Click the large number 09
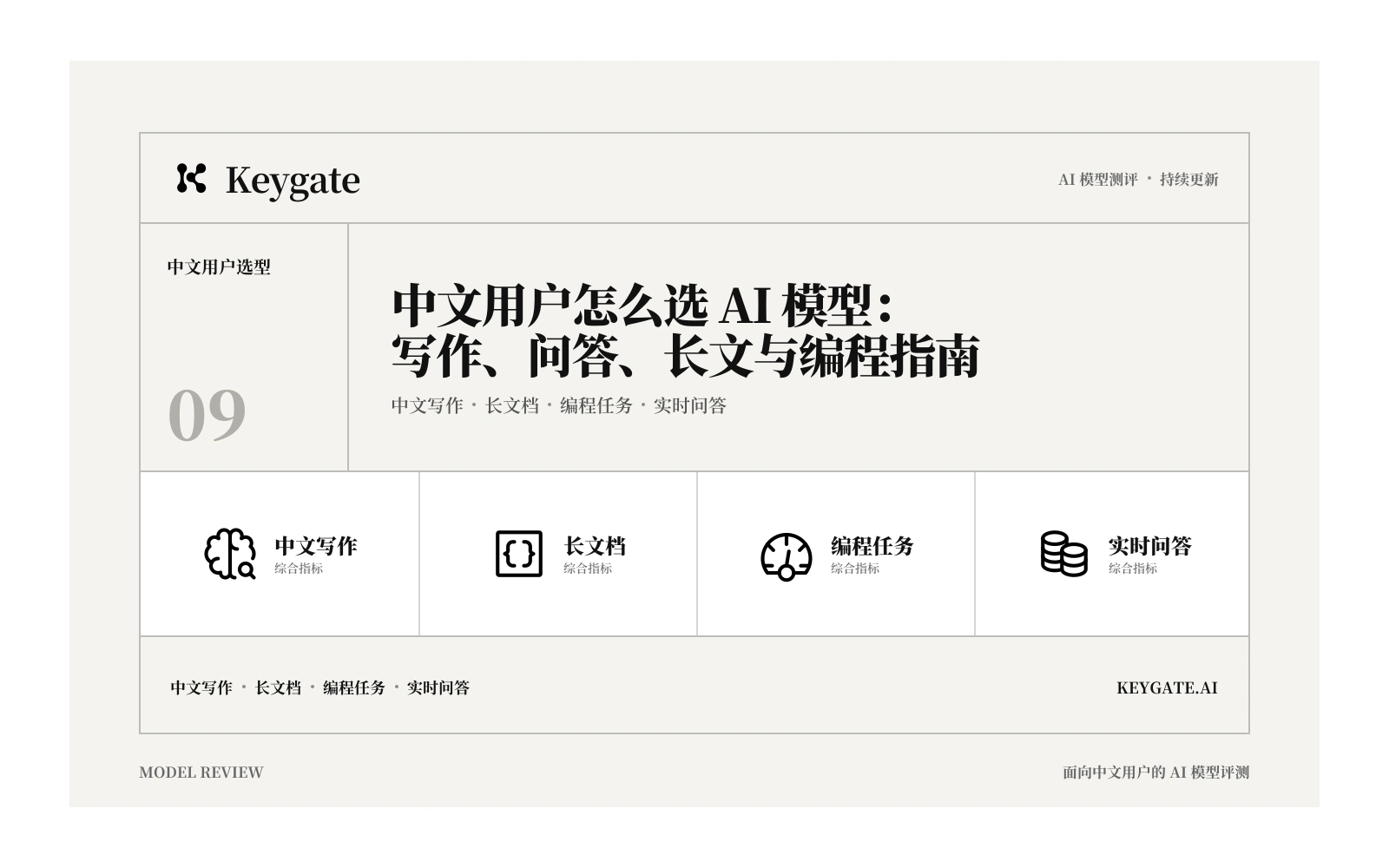The image size is (1389, 868). [207, 415]
